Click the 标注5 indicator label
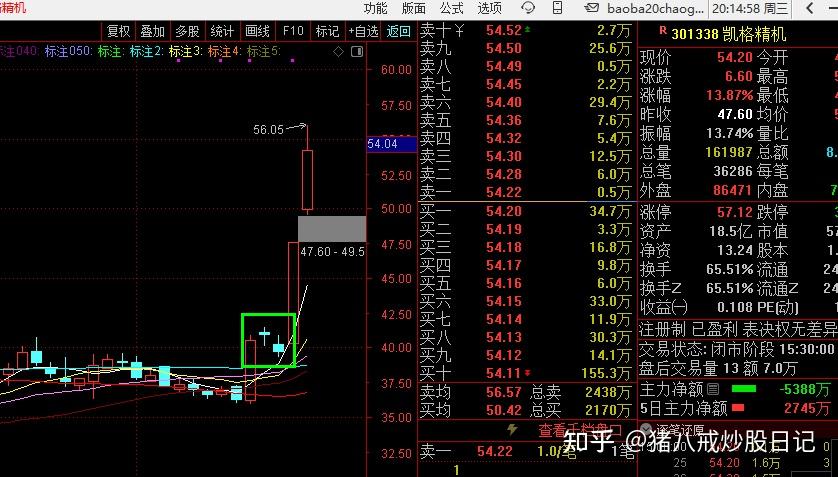Image resolution: width=838 pixels, height=477 pixels. 263,51
